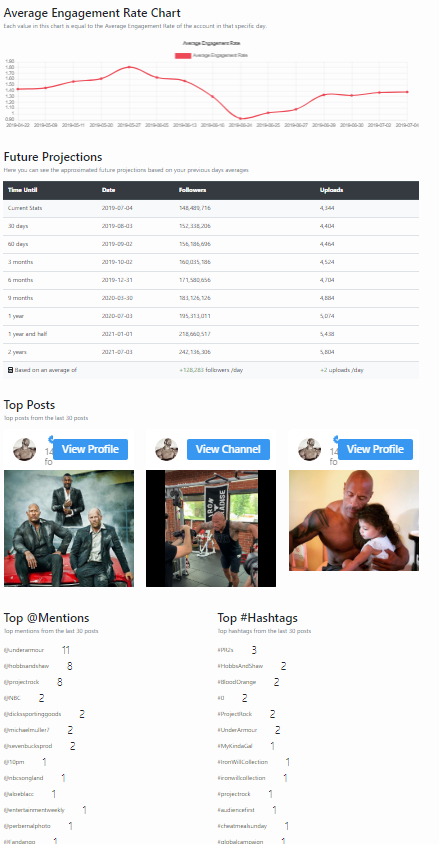The width and height of the screenshot is (439, 844).
Task: Click View Profile button on third post
Action: [x=375, y=449]
